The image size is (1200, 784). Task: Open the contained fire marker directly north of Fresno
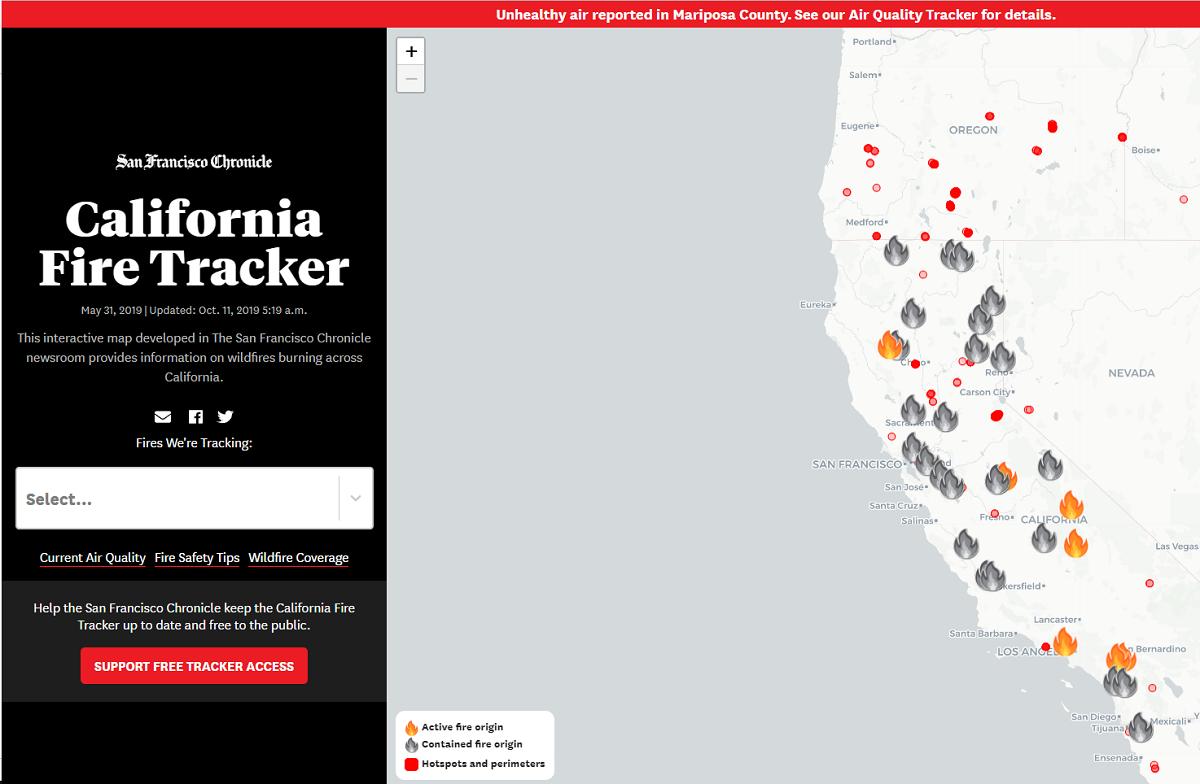click(x=998, y=480)
